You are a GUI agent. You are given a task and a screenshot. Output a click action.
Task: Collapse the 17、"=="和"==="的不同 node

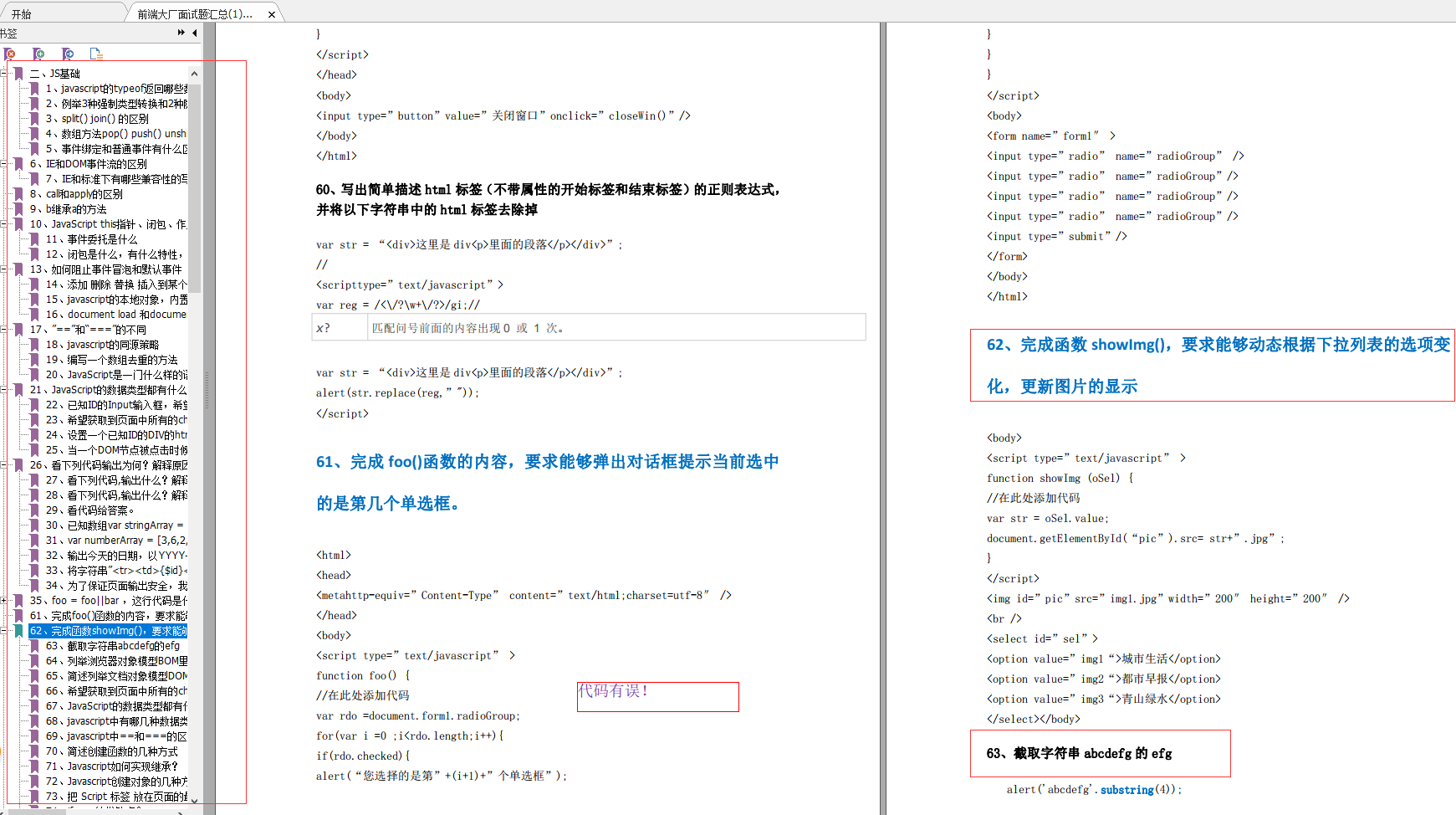click(4, 330)
